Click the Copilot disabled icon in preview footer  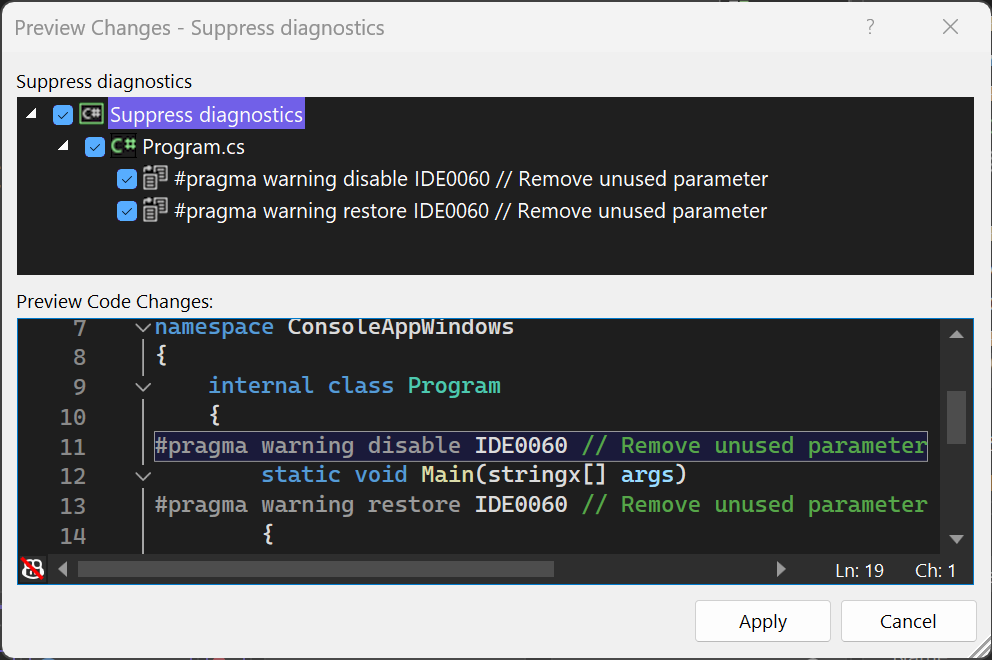[33, 569]
